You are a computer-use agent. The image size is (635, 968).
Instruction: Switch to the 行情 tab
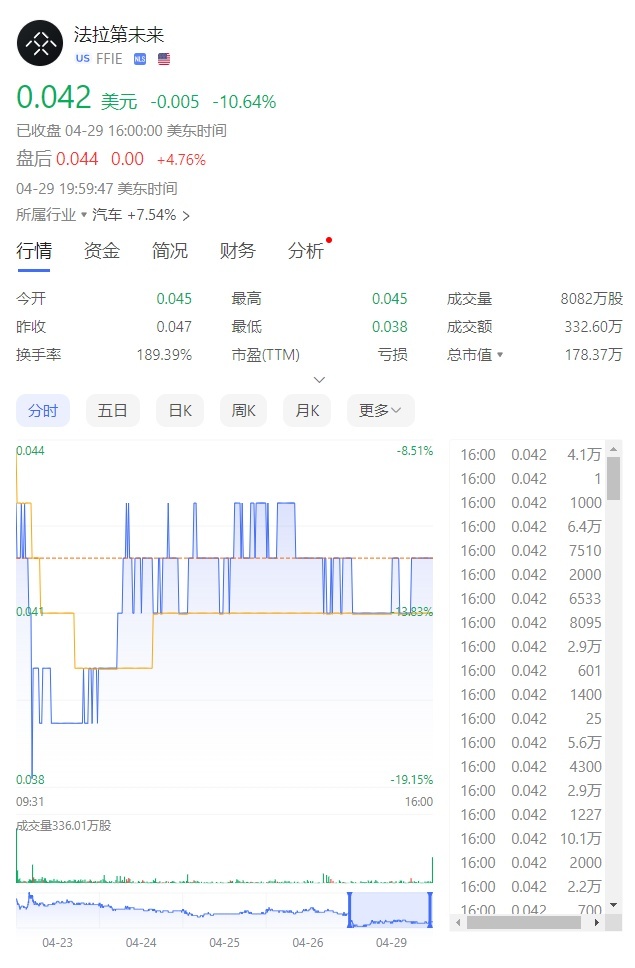point(34,251)
